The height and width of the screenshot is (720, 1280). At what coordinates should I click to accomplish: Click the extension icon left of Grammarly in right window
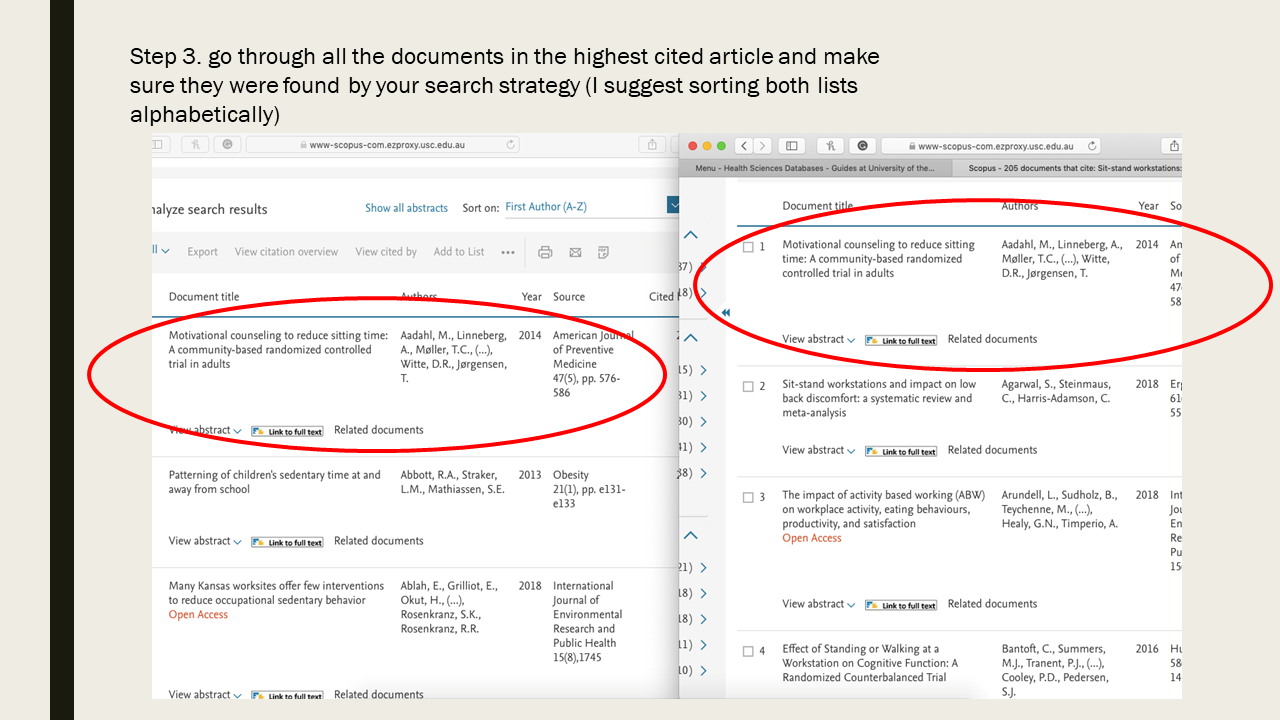(x=831, y=146)
